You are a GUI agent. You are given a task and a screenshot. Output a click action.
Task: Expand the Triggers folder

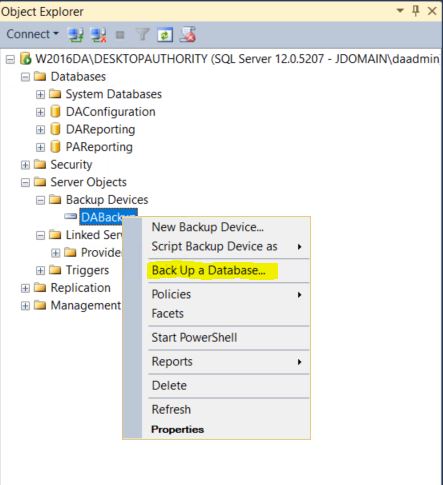point(40,271)
